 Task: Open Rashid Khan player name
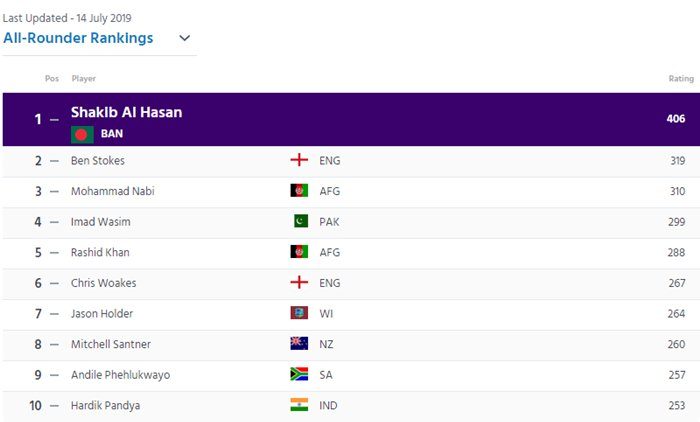[100, 252]
